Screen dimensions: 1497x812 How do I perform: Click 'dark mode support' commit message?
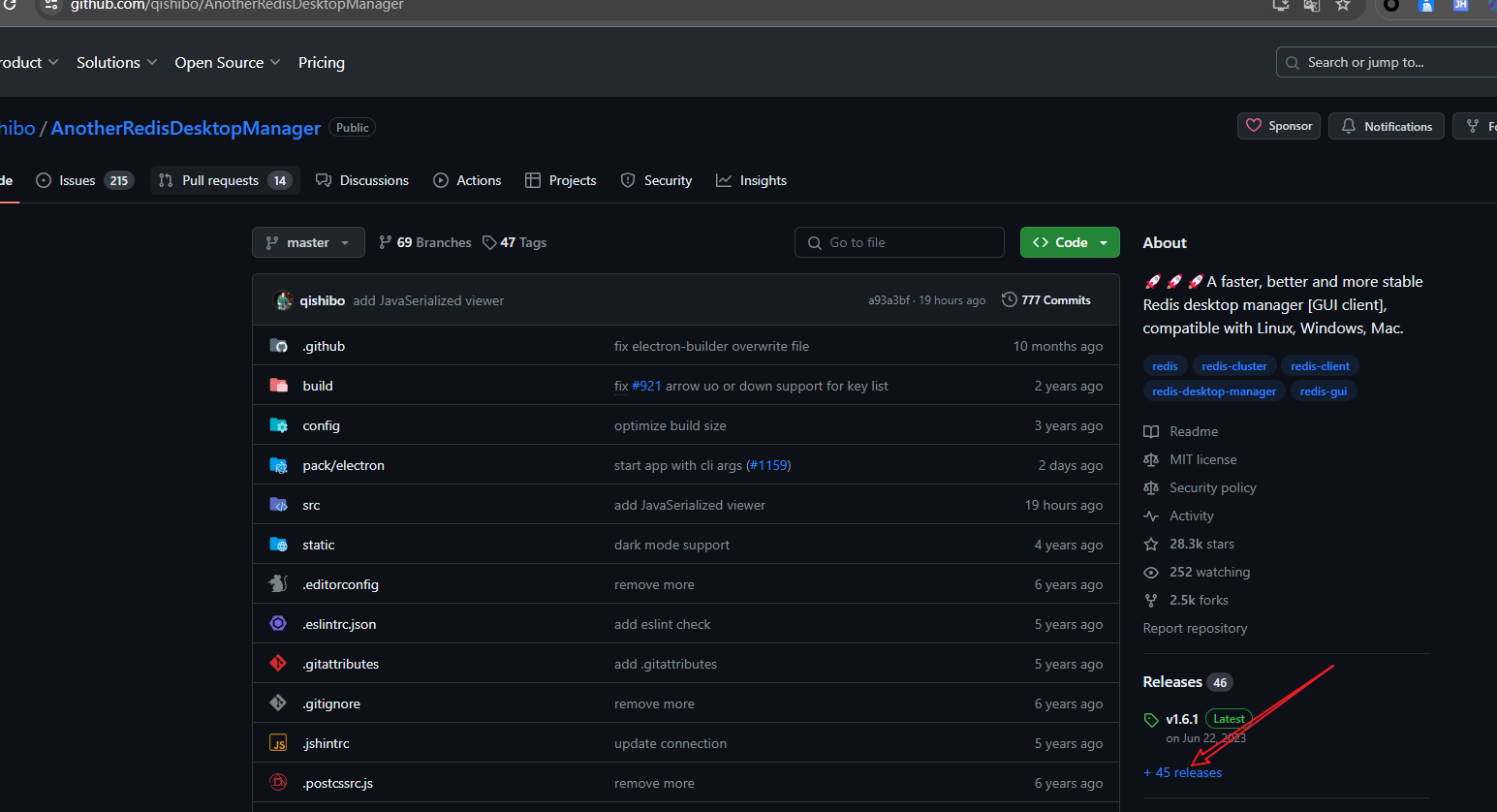point(671,545)
